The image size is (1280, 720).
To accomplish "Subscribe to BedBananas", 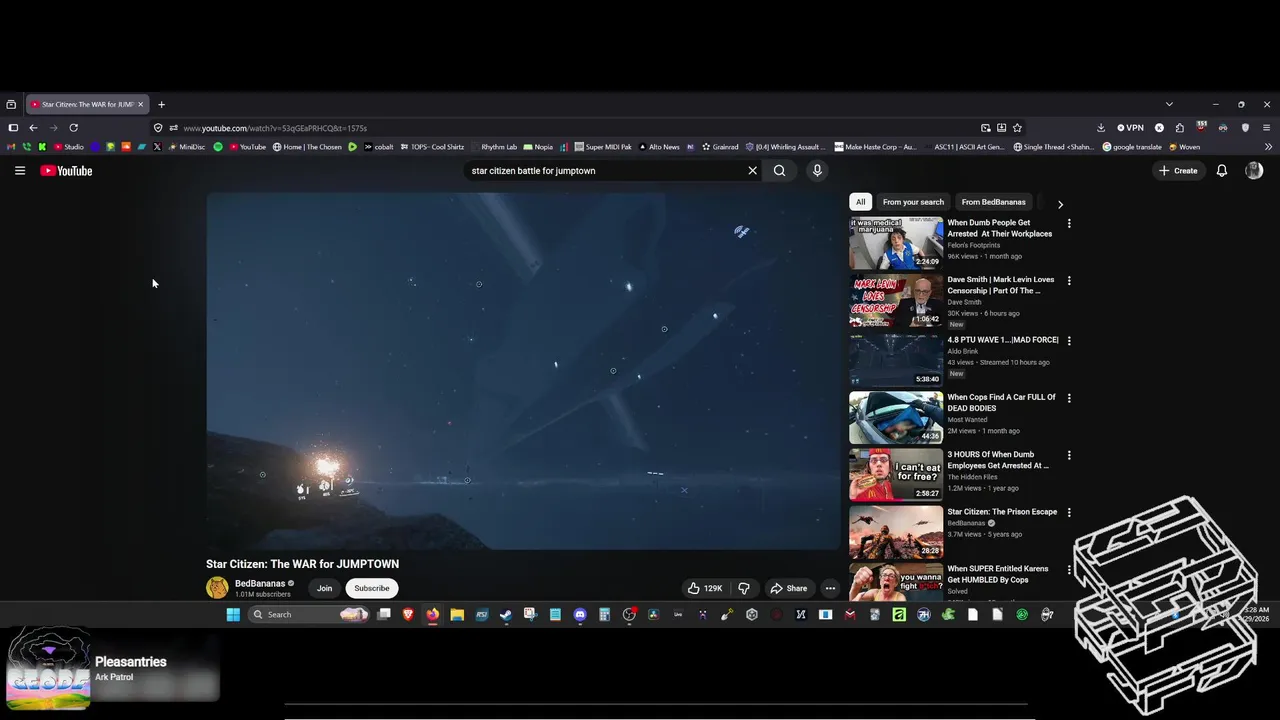I will tap(372, 588).
